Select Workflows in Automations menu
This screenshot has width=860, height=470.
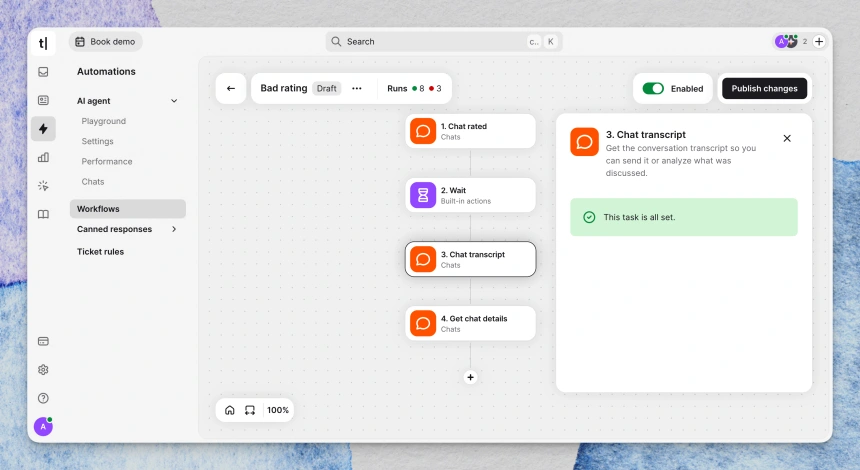tap(128, 209)
